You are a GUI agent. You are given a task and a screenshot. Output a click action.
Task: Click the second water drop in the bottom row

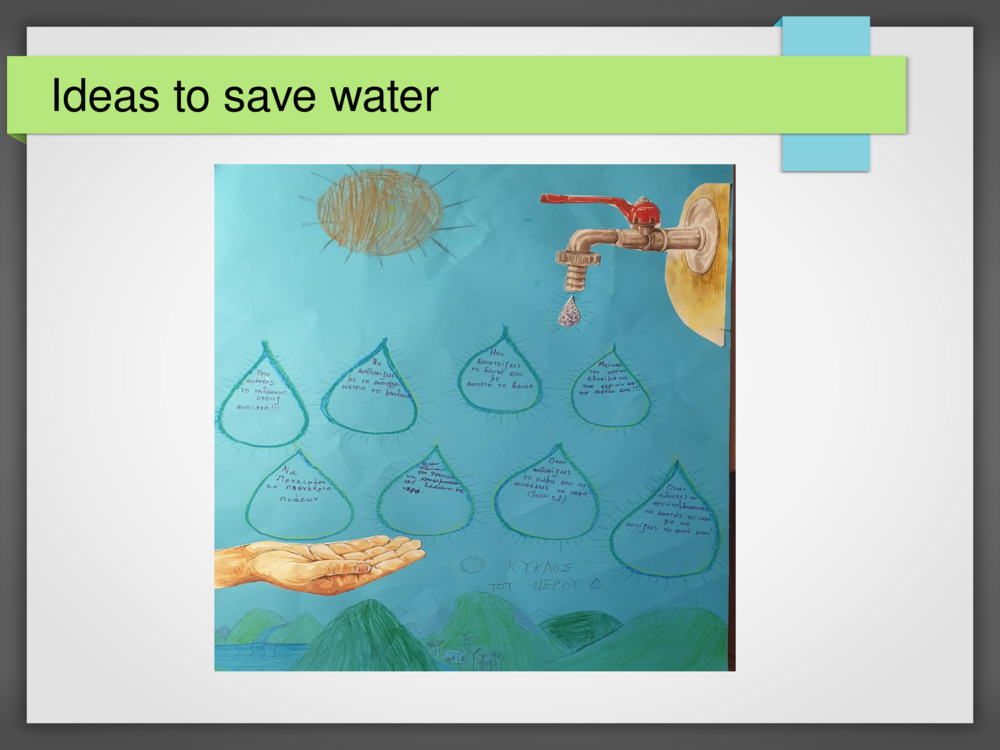(x=425, y=490)
